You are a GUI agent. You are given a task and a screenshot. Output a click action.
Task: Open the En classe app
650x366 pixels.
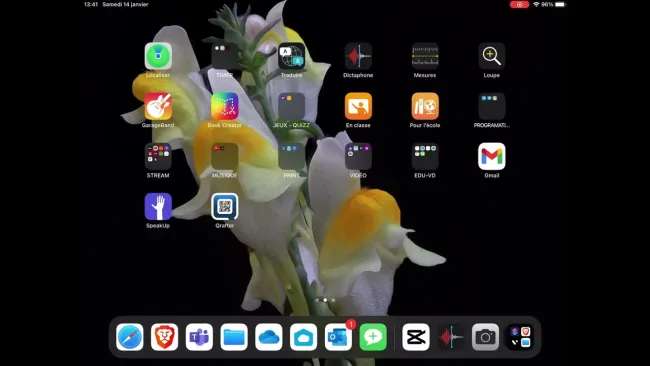coord(358,106)
